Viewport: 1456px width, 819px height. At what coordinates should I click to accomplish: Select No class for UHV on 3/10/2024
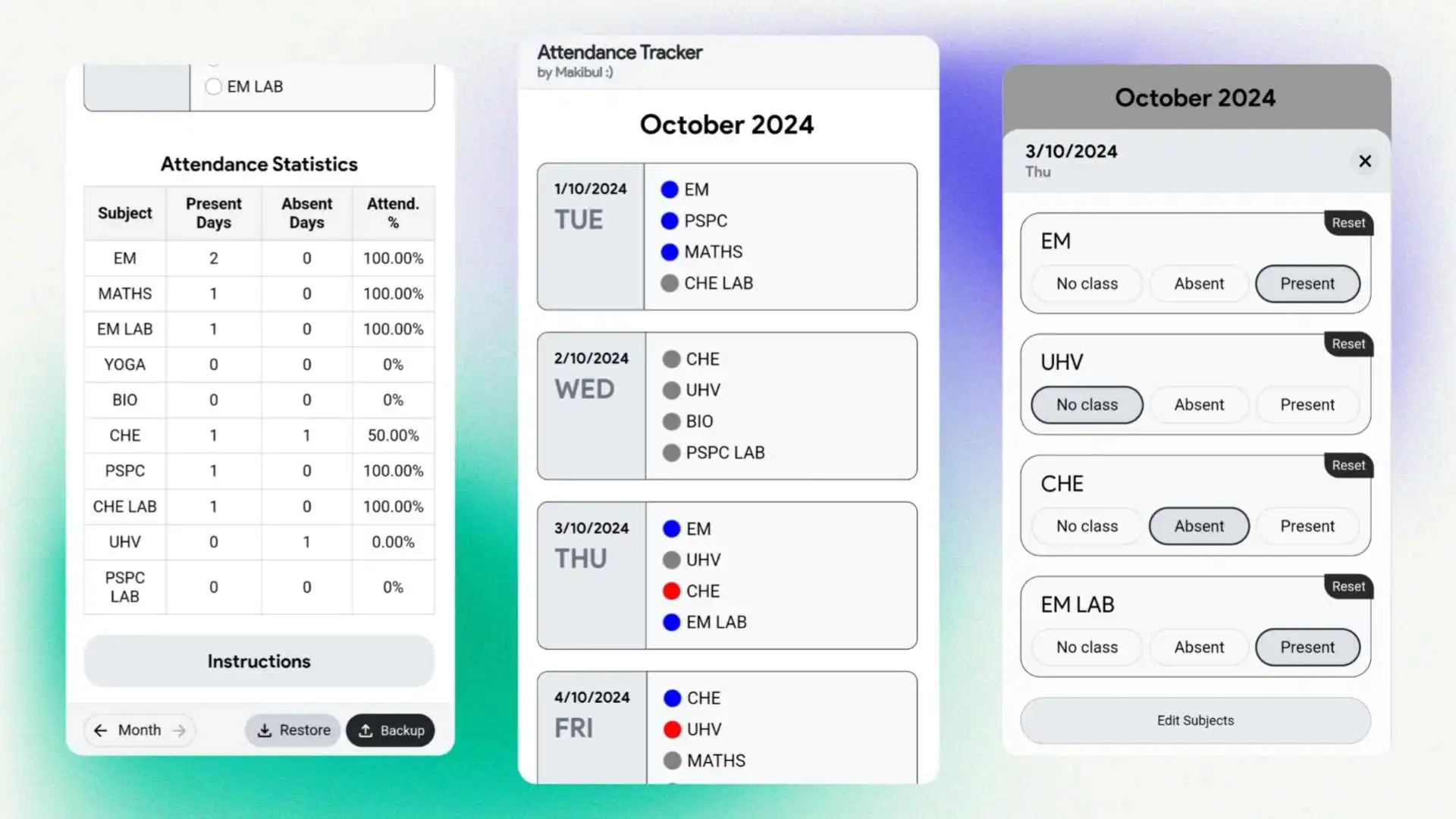[1086, 404]
